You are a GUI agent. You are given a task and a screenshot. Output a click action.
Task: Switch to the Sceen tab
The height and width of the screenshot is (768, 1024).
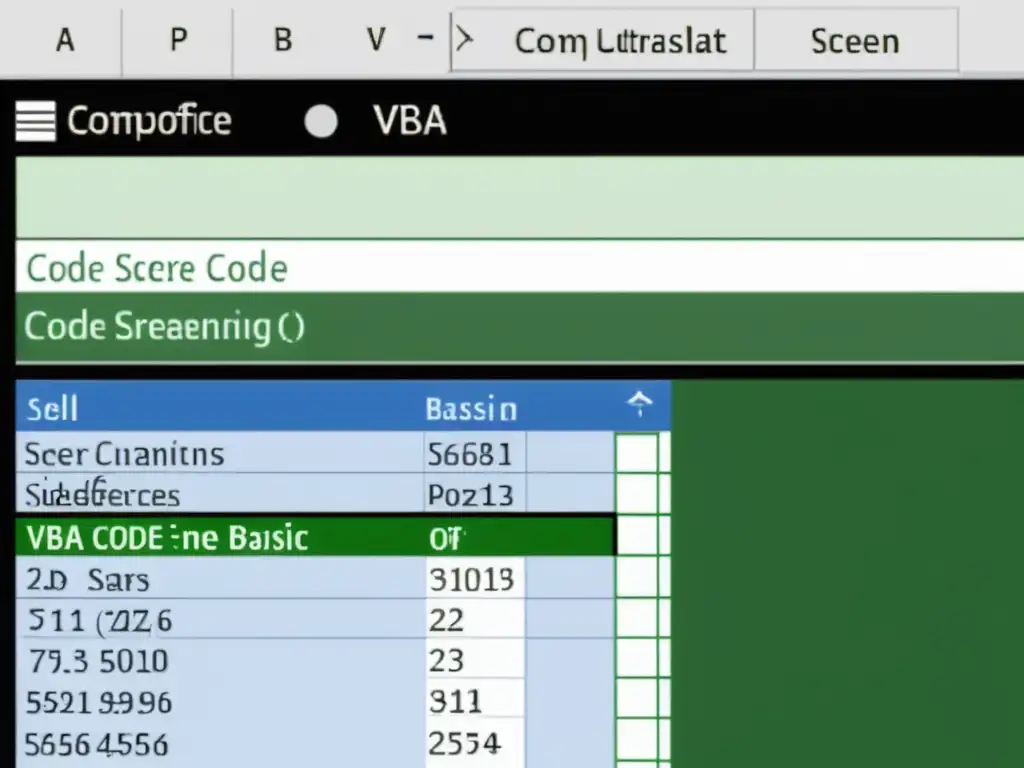855,40
